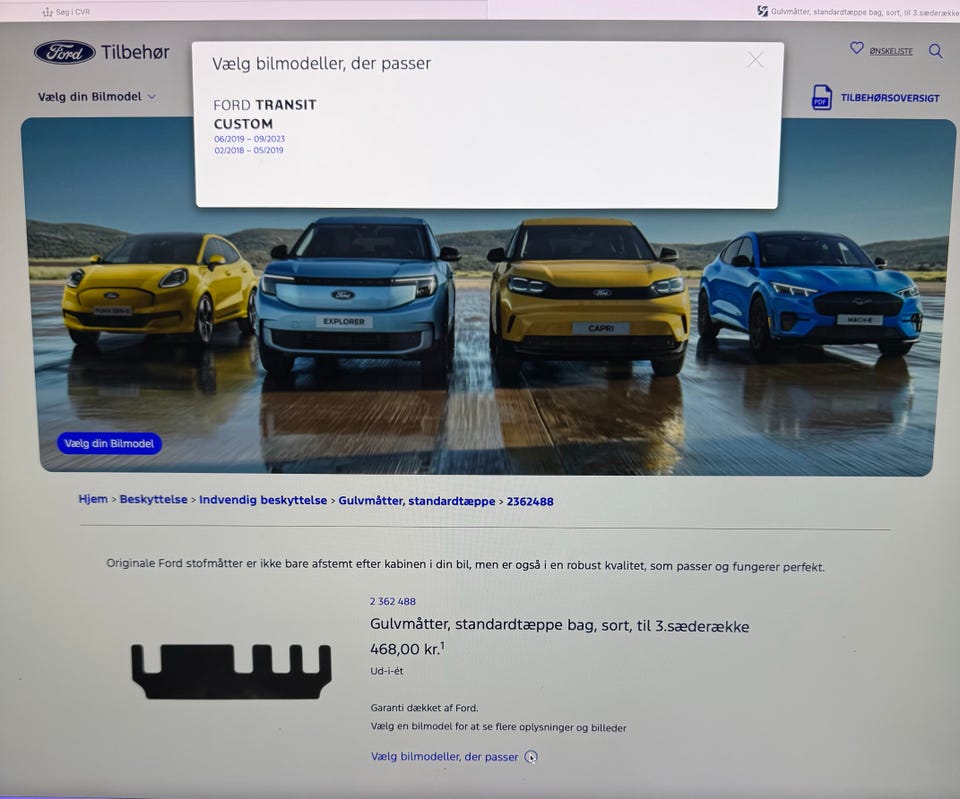Open the 'Beskyttelse' breadcrumb link
The height and width of the screenshot is (799, 960).
point(153,499)
